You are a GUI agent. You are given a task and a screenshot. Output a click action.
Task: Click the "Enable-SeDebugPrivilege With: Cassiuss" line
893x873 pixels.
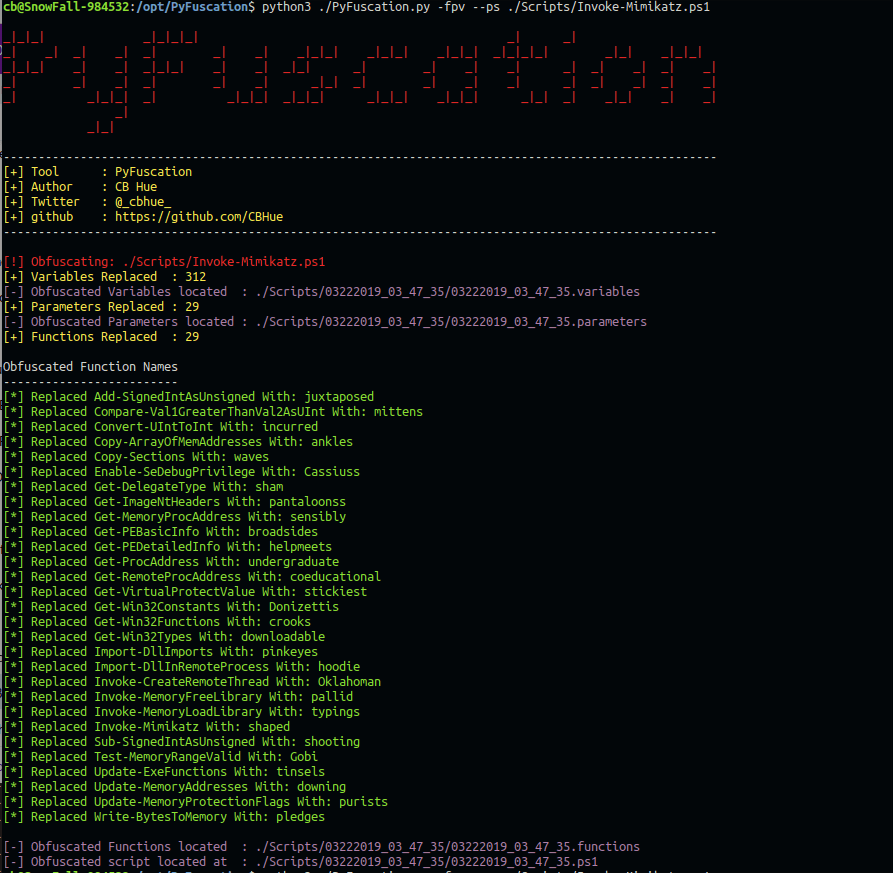182,472
